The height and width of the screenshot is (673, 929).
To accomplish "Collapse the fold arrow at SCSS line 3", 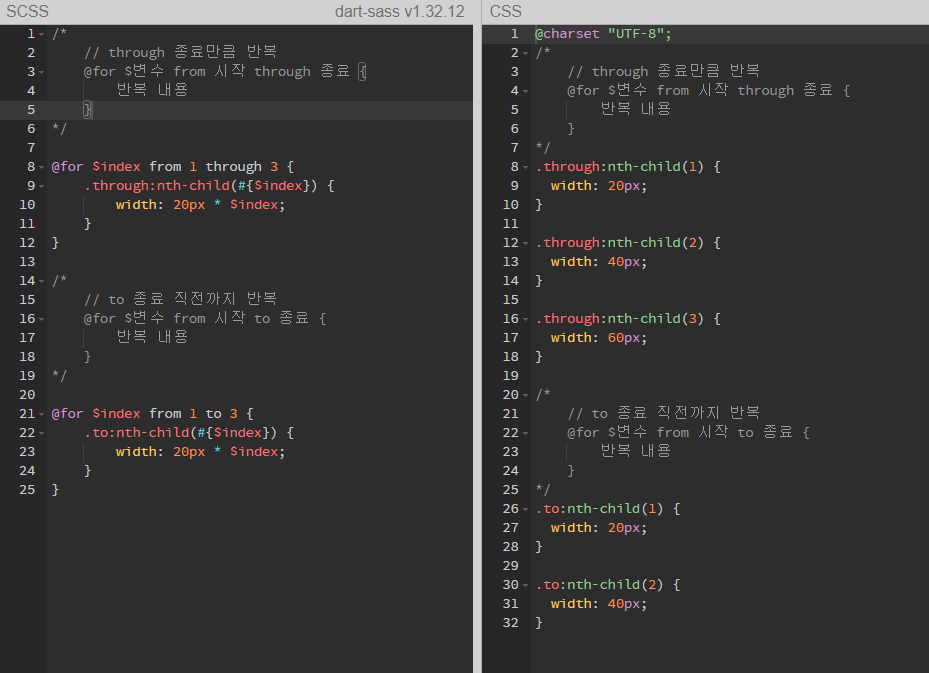I will pyautogui.click(x=41, y=73).
